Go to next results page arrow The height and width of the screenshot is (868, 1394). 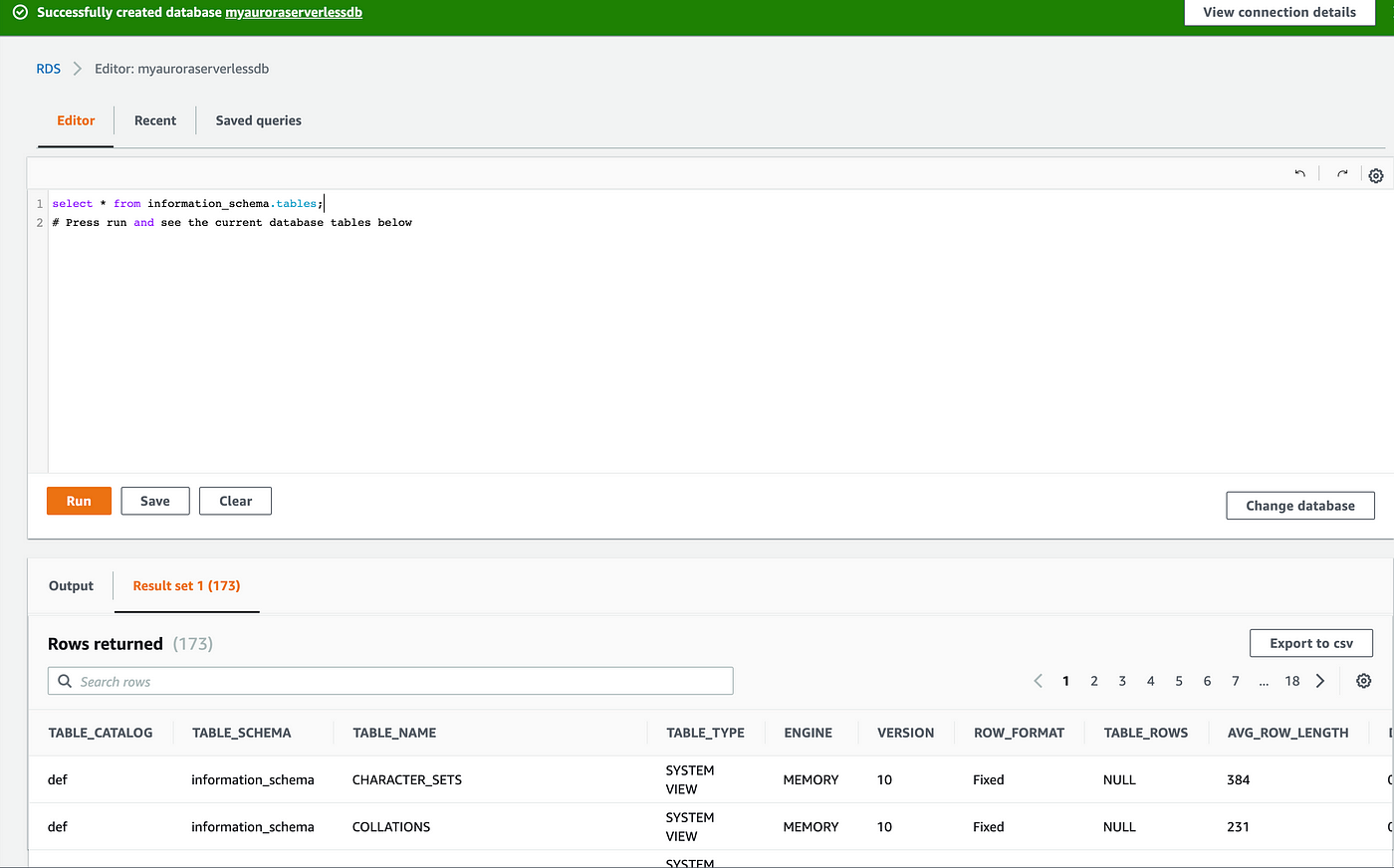pos(1320,681)
